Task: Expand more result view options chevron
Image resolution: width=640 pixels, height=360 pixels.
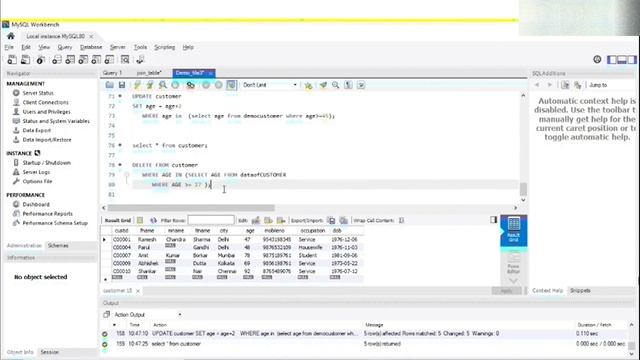Action: pos(513,281)
